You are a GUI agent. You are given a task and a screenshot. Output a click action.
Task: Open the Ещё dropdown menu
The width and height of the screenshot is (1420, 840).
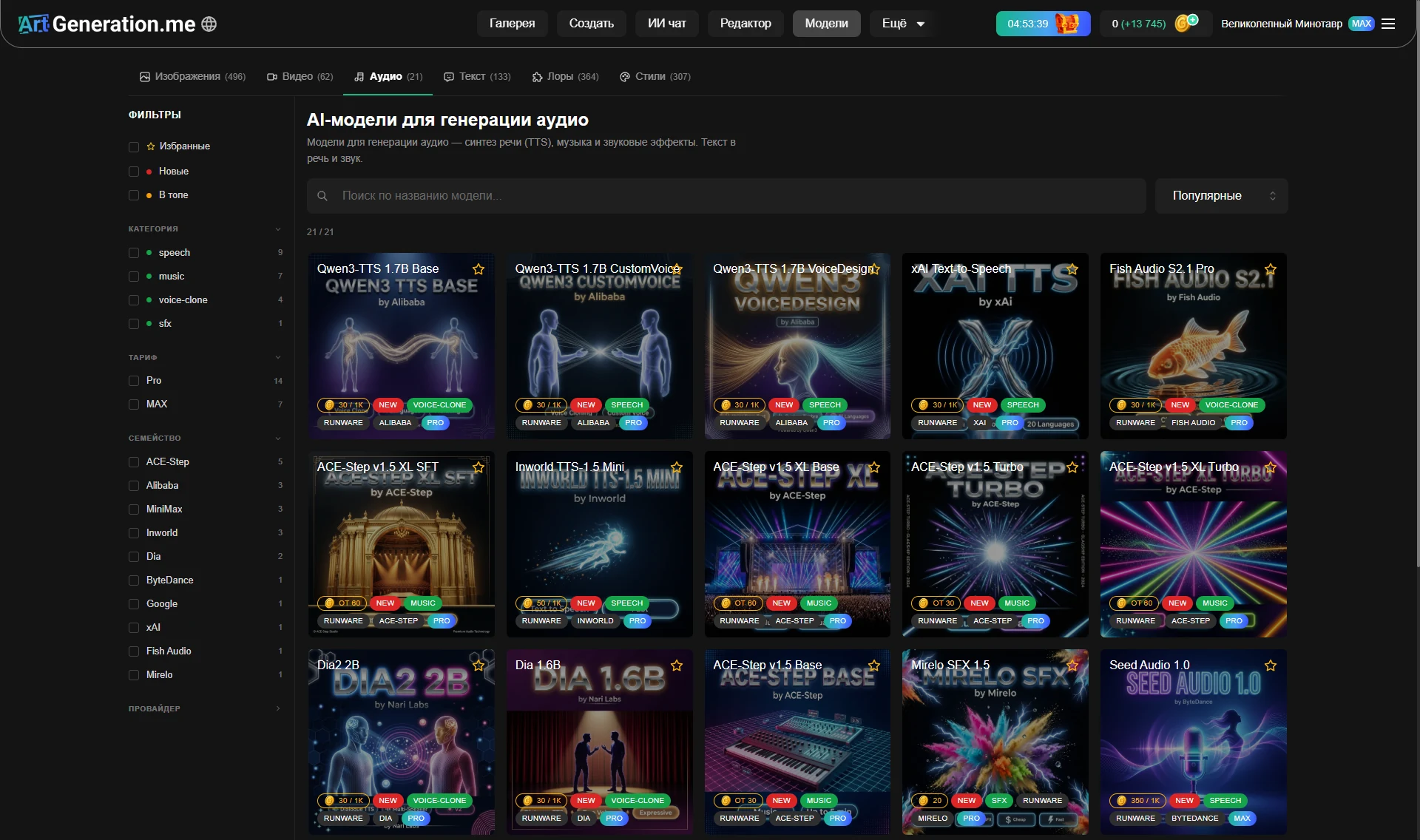click(902, 24)
